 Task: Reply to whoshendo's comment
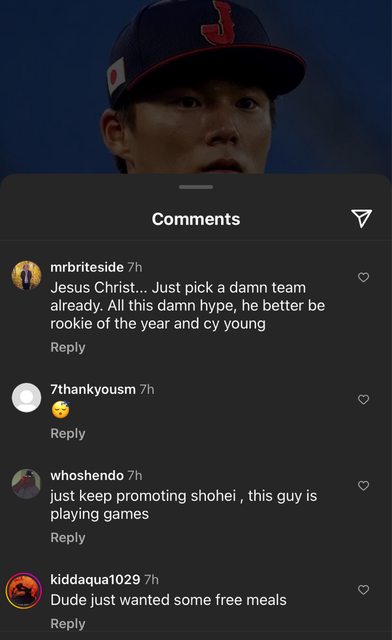tap(68, 538)
